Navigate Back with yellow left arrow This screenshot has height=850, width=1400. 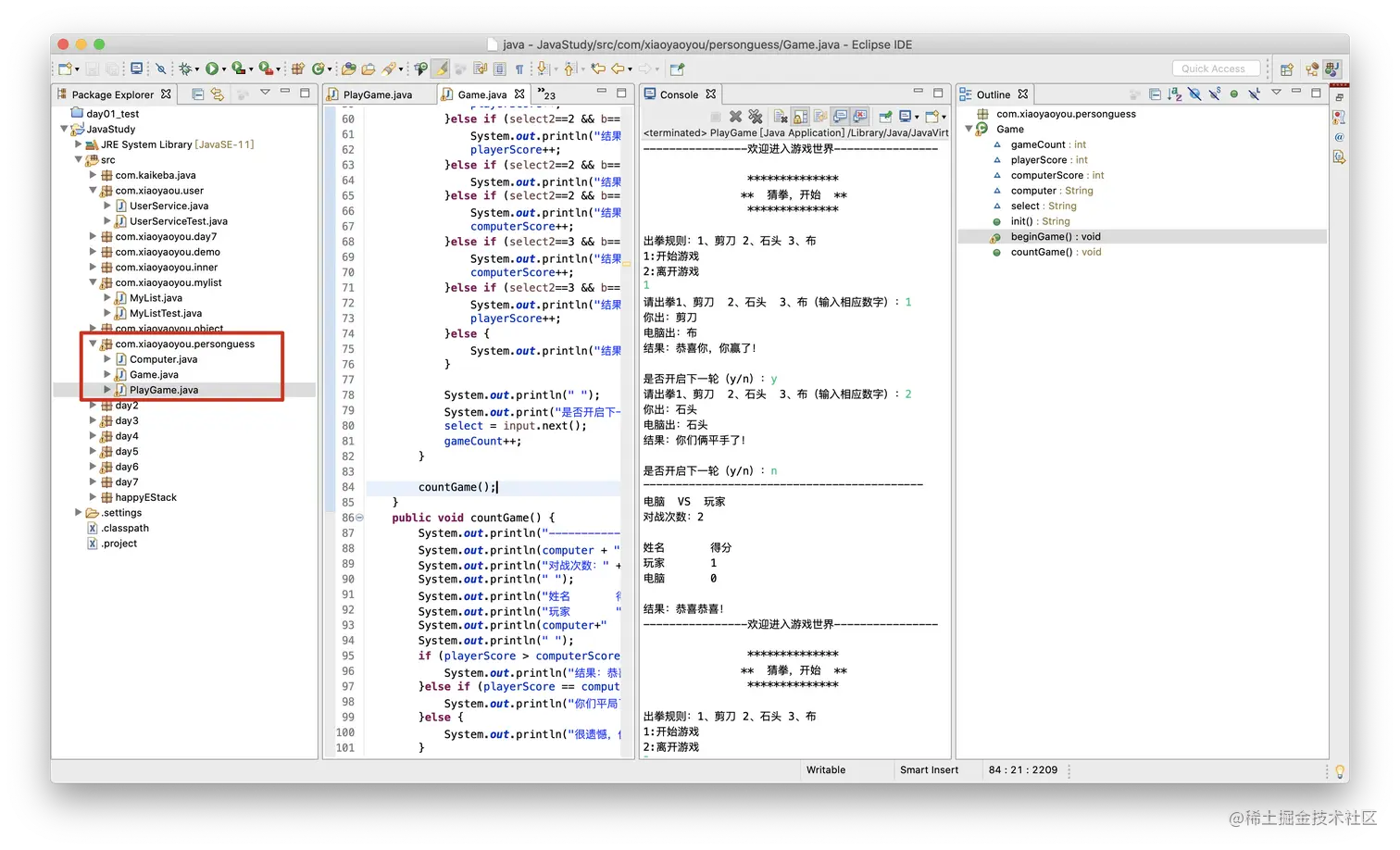618,69
